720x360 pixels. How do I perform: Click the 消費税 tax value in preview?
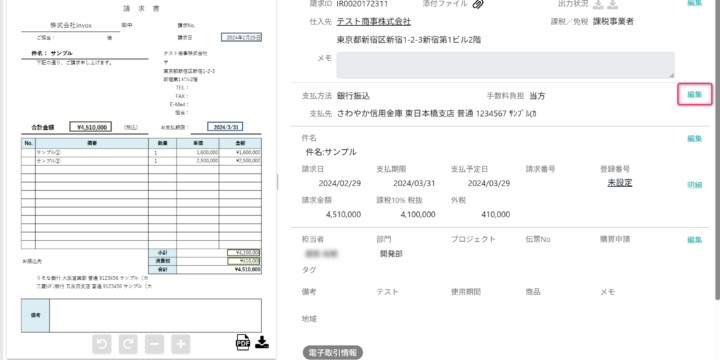pyautogui.click(x=243, y=261)
